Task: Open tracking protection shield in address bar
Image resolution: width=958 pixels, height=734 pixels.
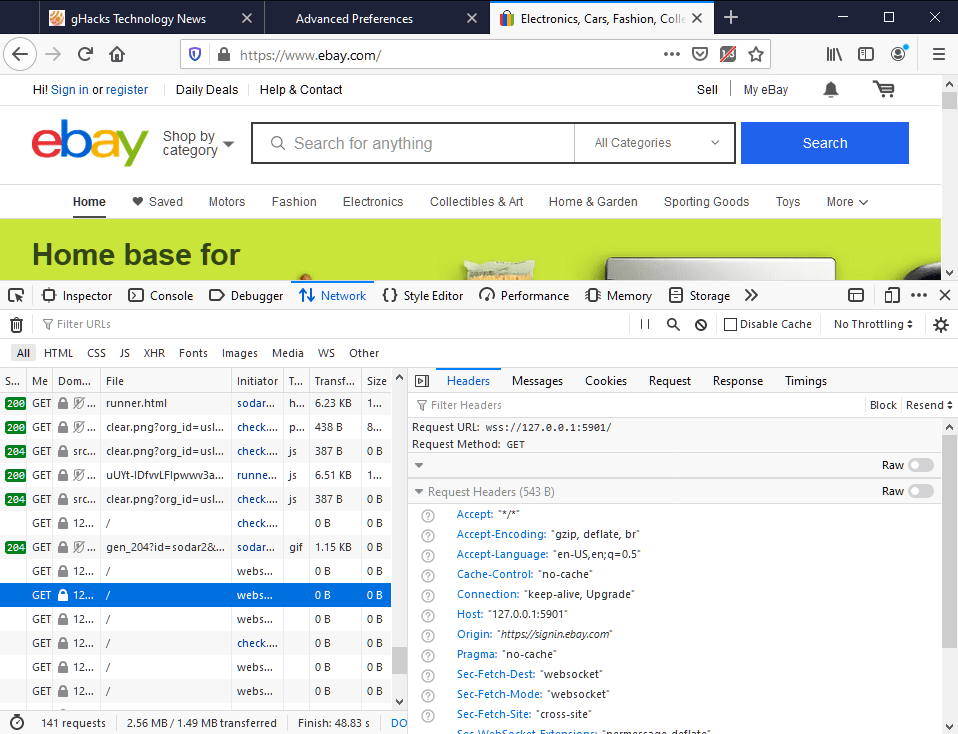Action: 195,54
